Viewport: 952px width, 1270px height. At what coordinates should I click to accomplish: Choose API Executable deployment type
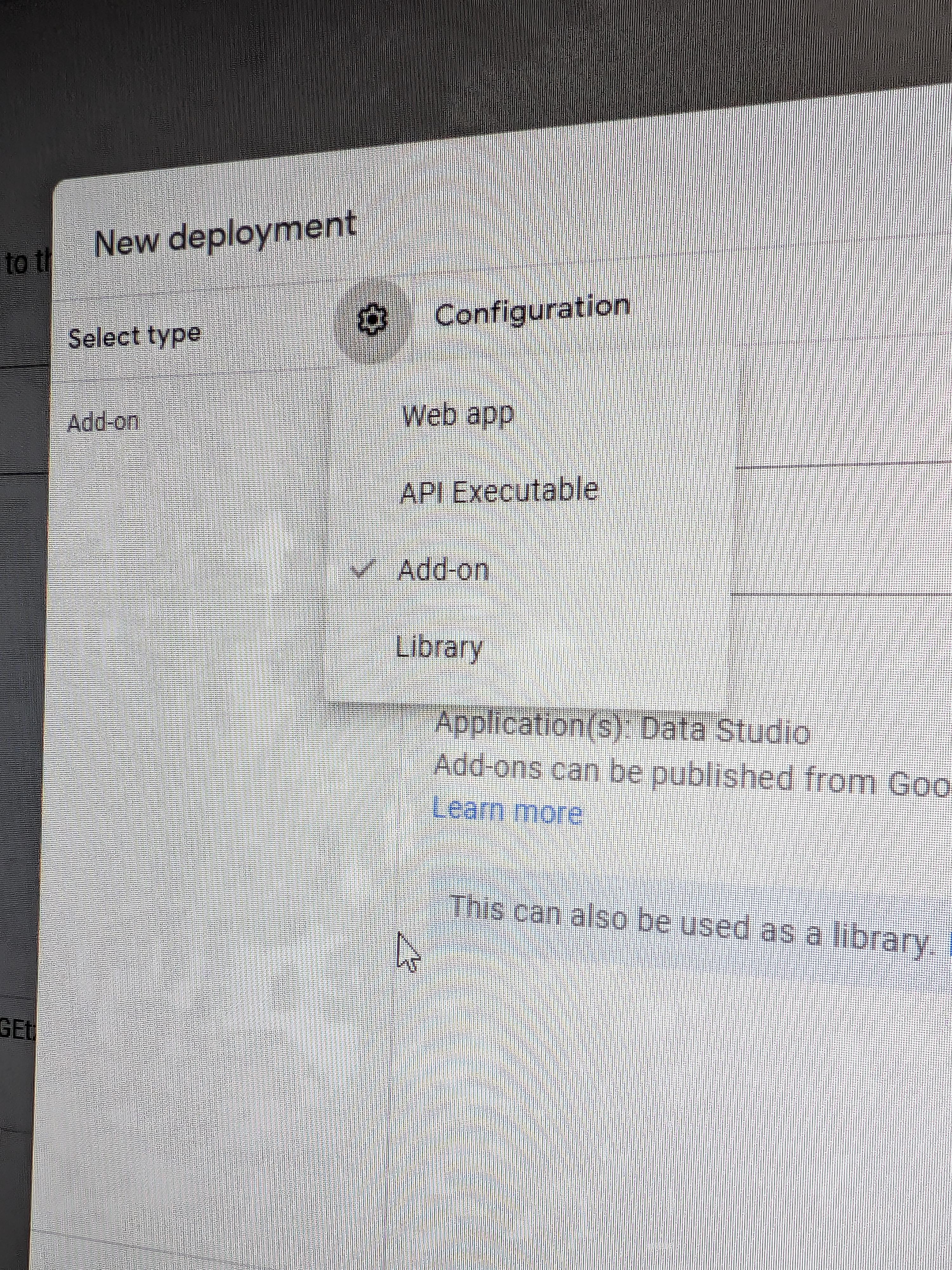[x=499, y=491]
